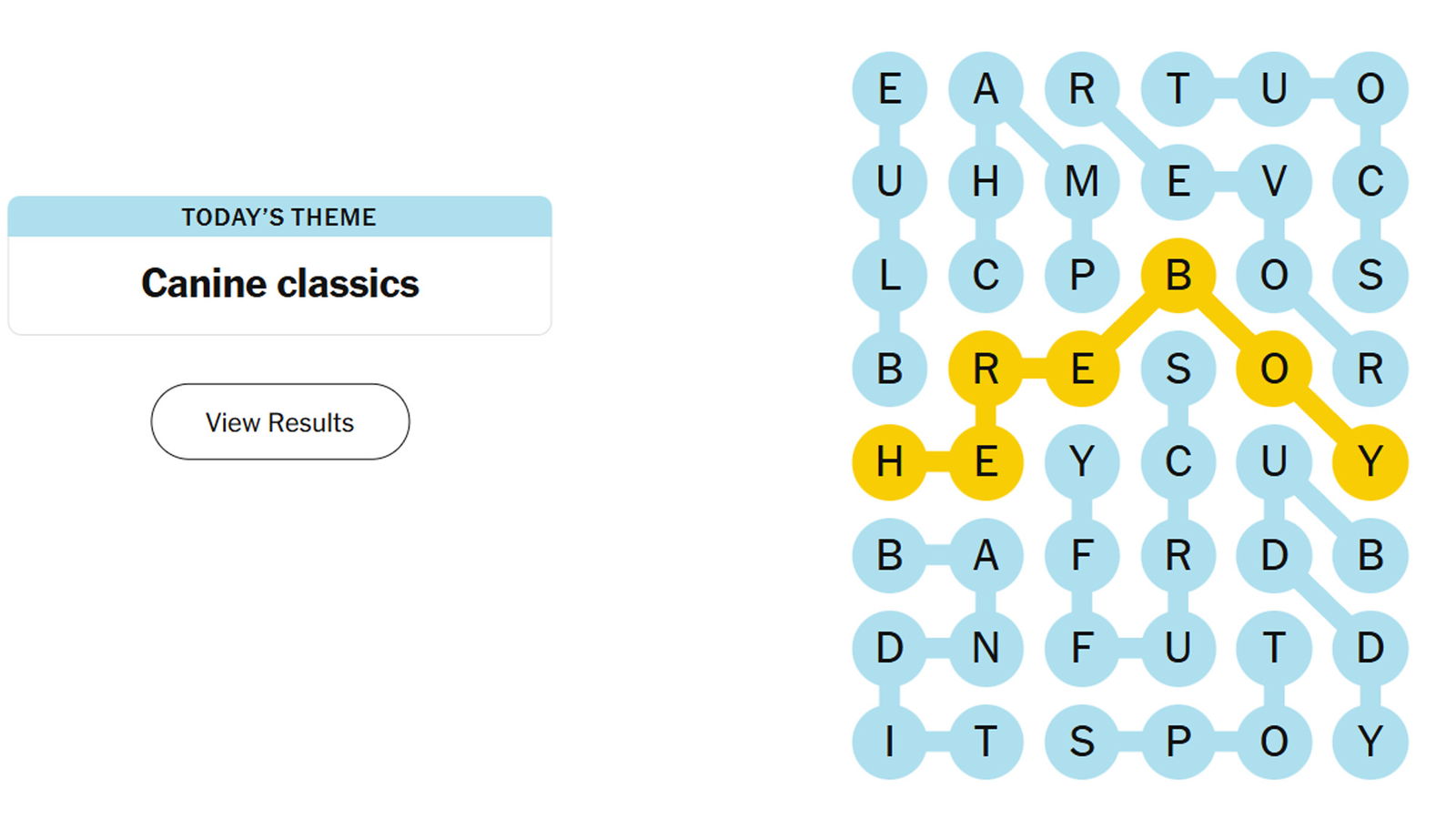Click the Today's Theme header bar
Screen dimensions: 1456x819
(x=279, y=217)
